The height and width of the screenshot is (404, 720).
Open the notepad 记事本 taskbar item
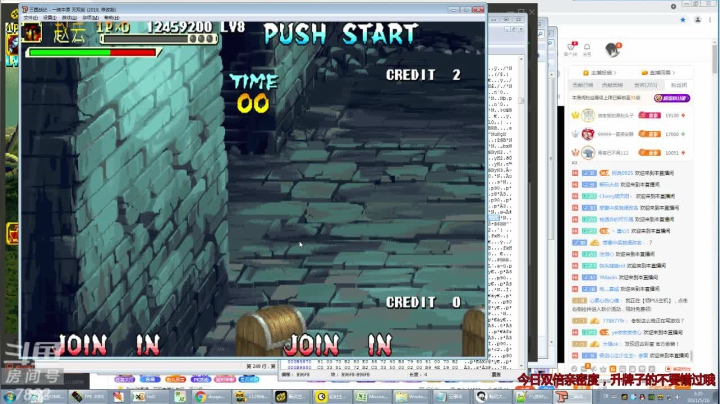click(x=452, y=396)
